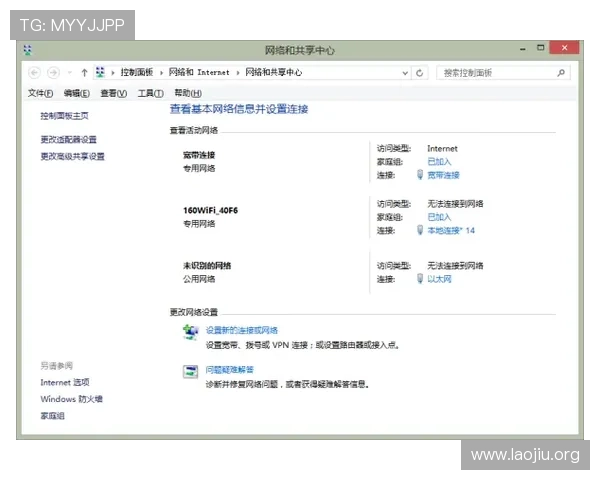Click the Forward navigation arrow
This screenshot has width=600, height=480.
tap(53, 72)
